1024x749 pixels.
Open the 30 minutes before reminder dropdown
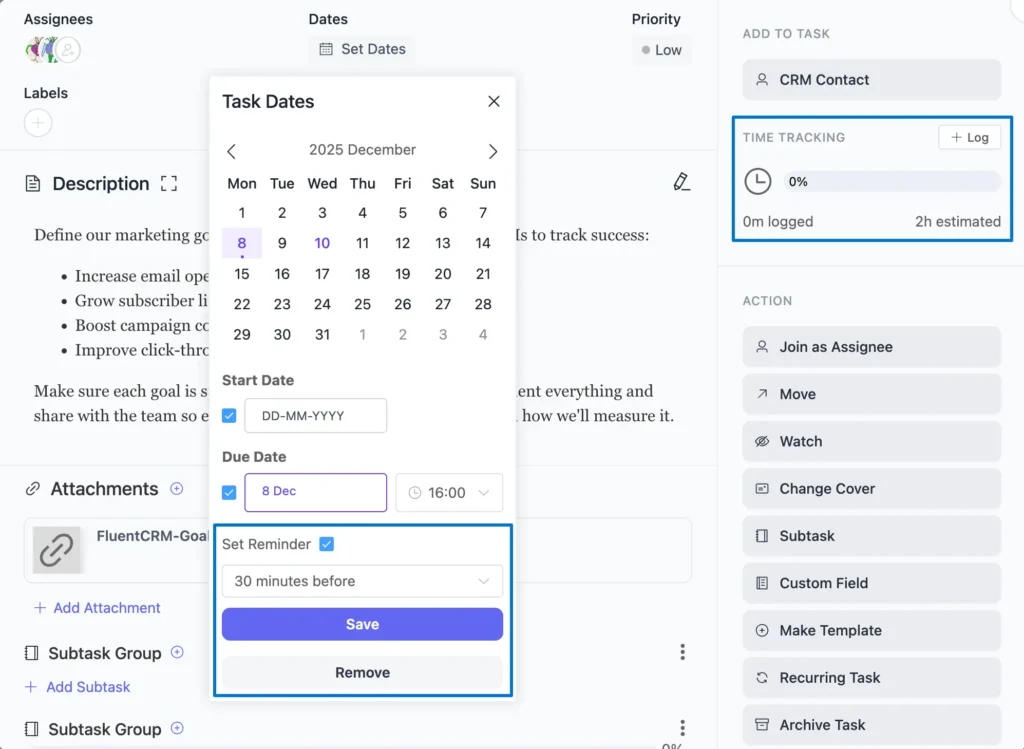362,581
